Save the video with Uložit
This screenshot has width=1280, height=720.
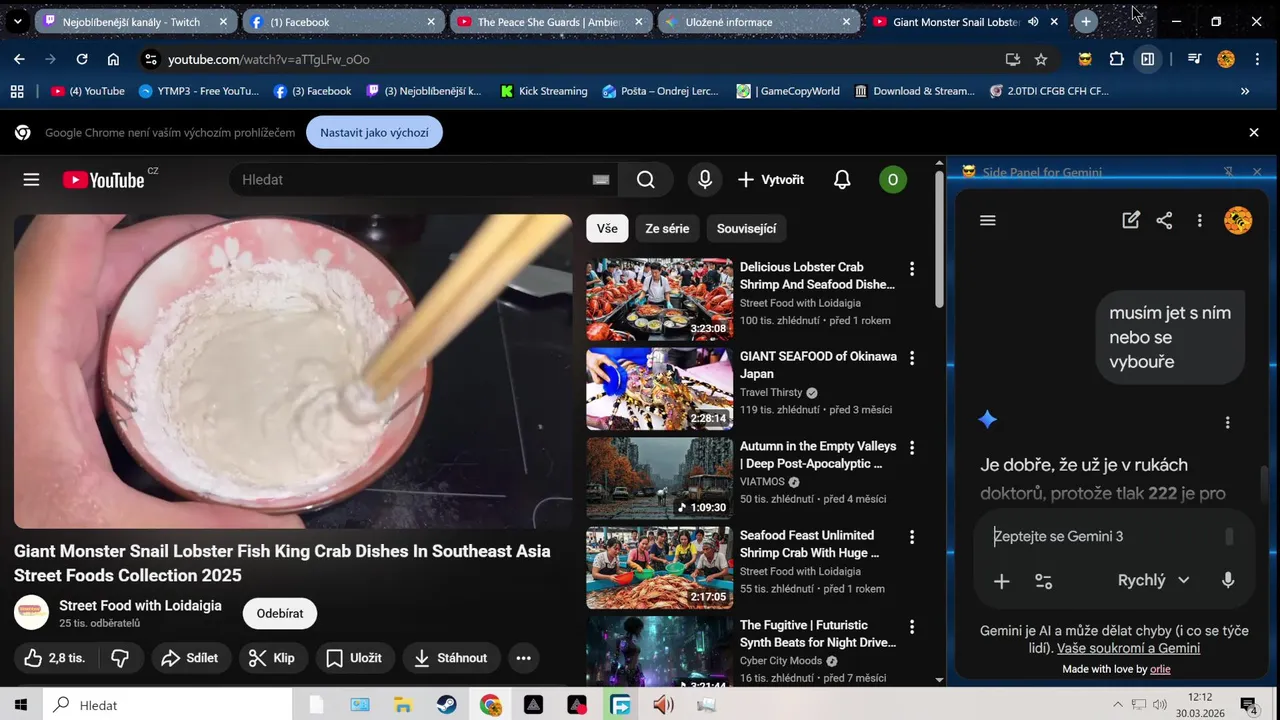point(355,658)
